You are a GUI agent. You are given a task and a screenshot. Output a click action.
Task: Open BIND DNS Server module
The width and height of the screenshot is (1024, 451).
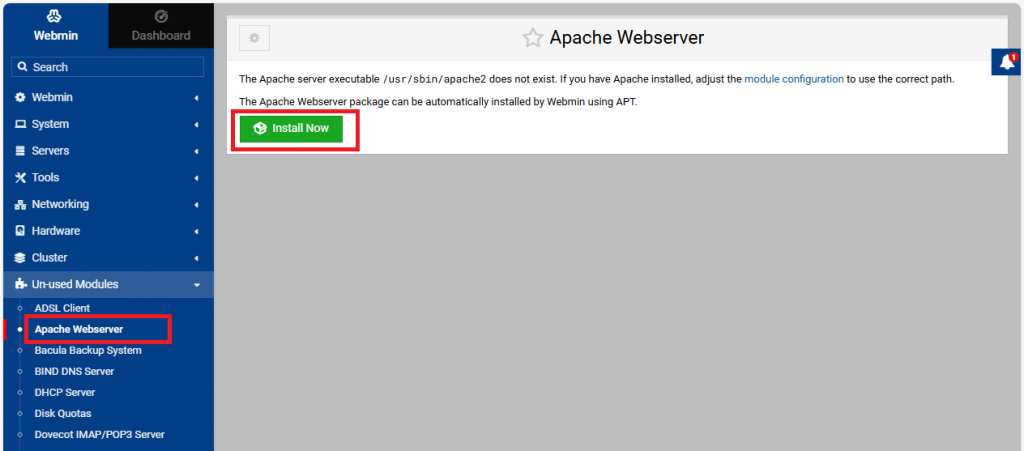pyautogui.click(x=74, y=371)
